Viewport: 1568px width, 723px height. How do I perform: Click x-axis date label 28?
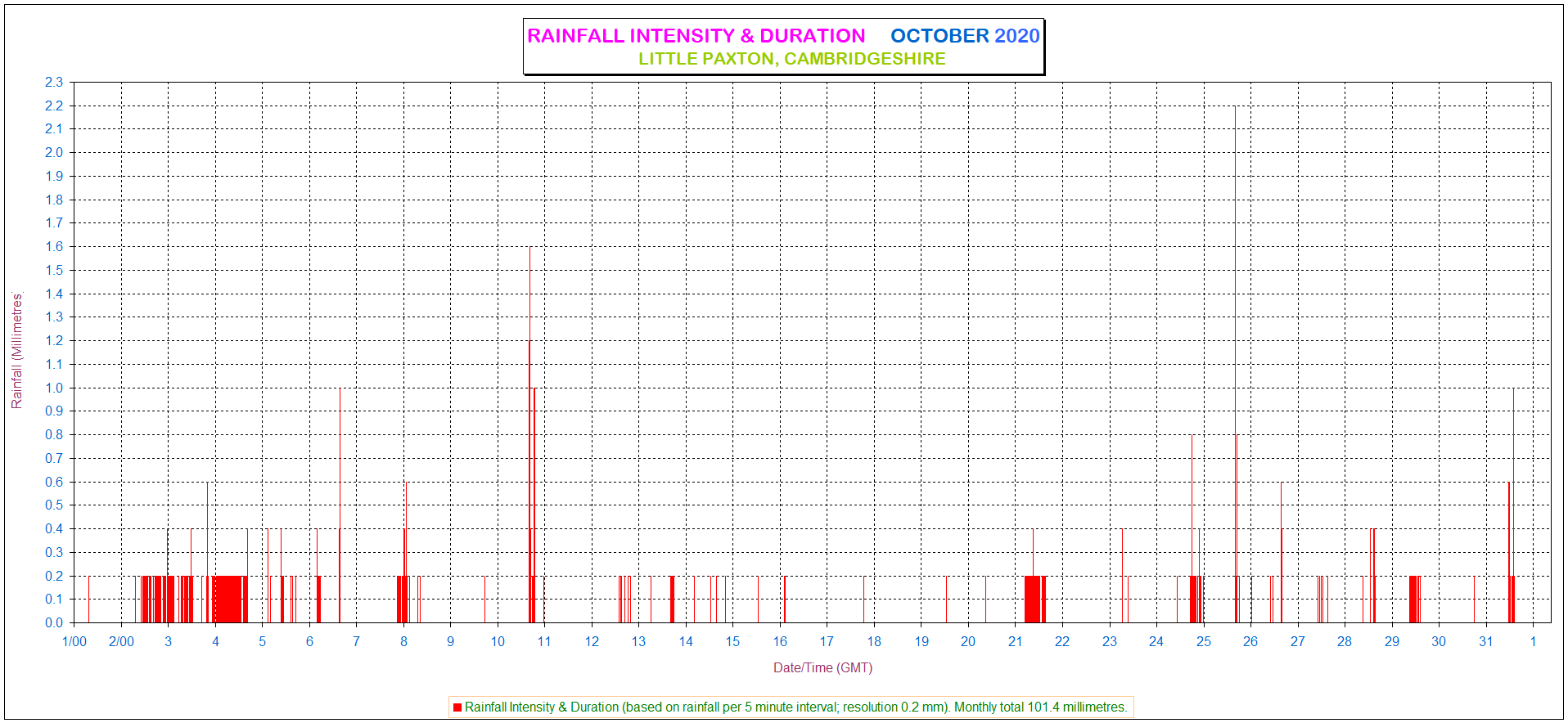1345,642
